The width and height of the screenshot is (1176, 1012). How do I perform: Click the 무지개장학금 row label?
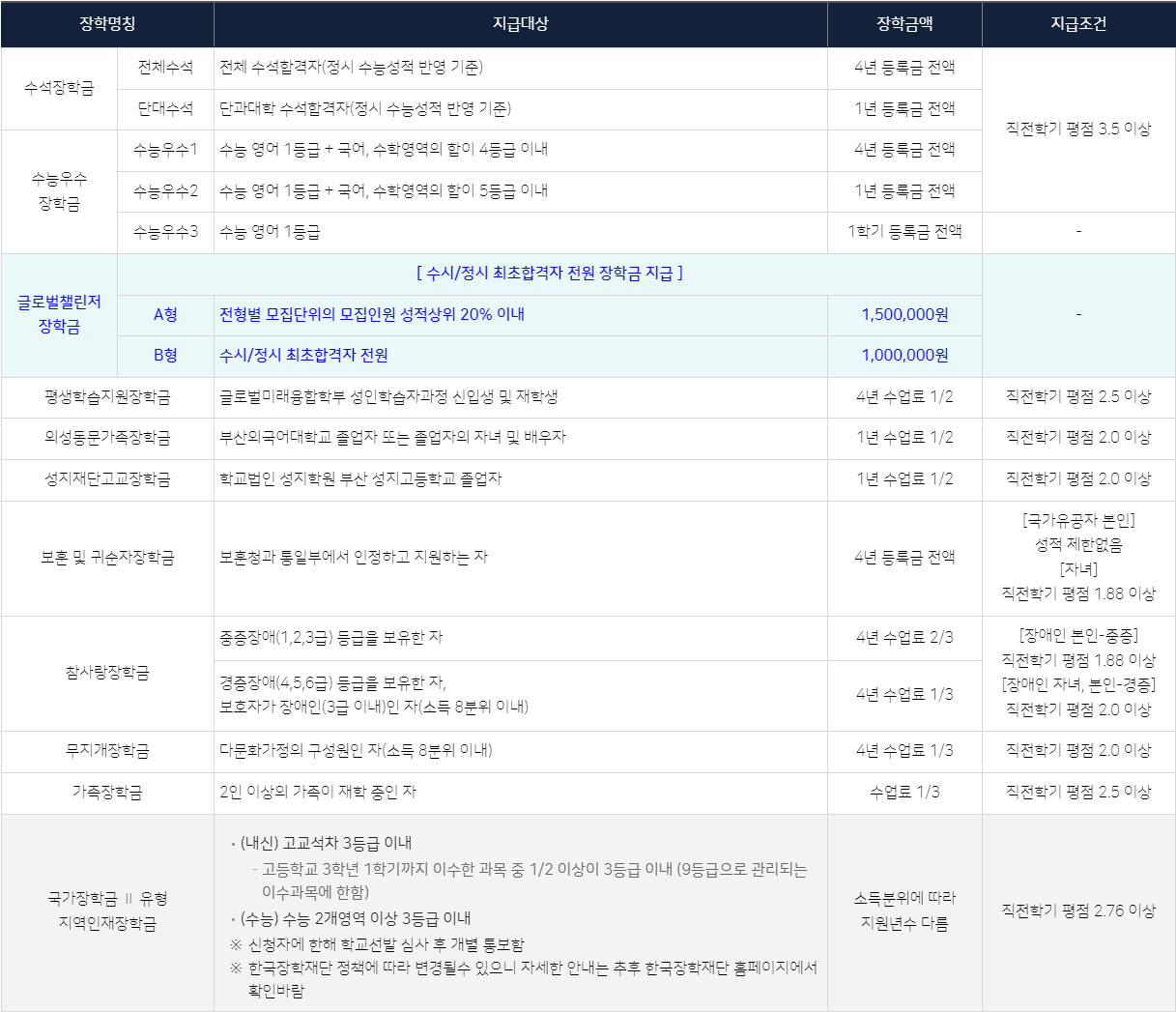tap(107, 751)
